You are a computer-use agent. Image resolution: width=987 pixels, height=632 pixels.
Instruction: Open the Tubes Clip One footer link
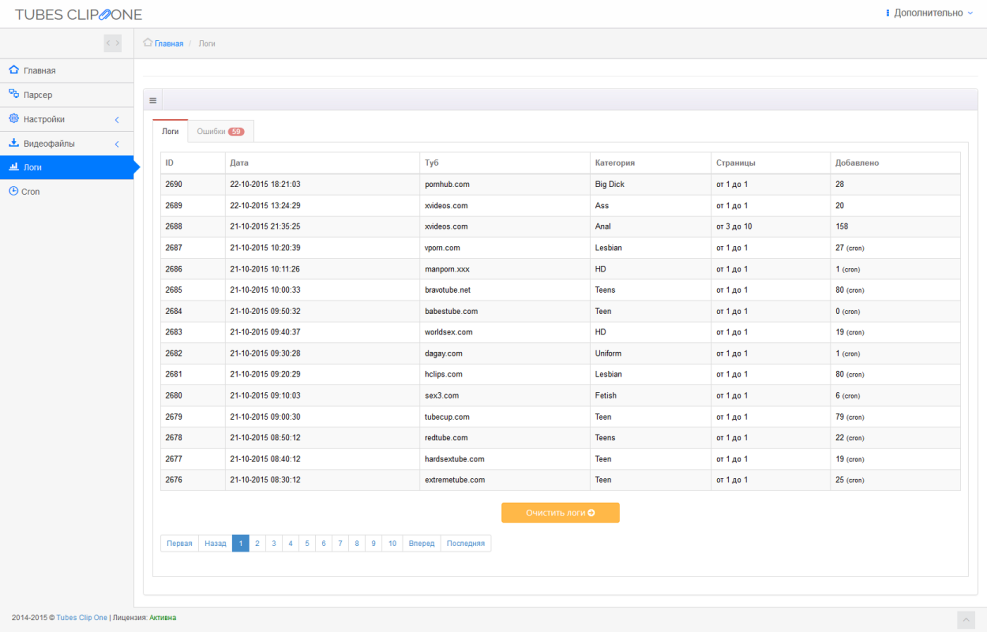pyautogui.click(x=83, y=617)
